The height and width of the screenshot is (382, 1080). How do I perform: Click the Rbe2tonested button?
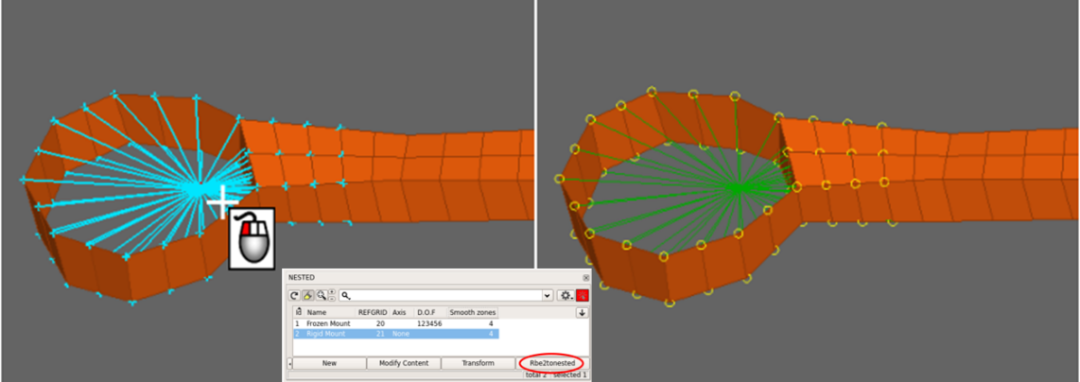pos(552,363)
